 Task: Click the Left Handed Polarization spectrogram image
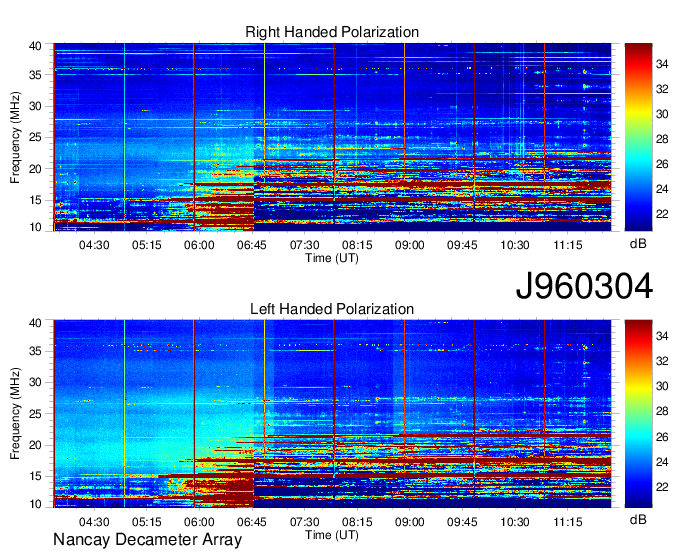[x=332, y=414]
